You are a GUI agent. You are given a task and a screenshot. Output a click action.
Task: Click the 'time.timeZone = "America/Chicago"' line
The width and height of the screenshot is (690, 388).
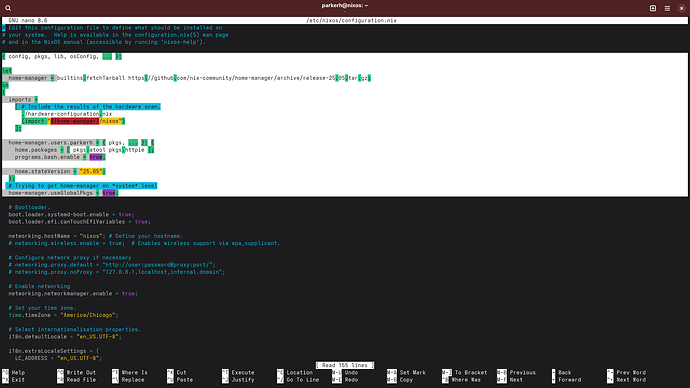[x=63, y=315]
